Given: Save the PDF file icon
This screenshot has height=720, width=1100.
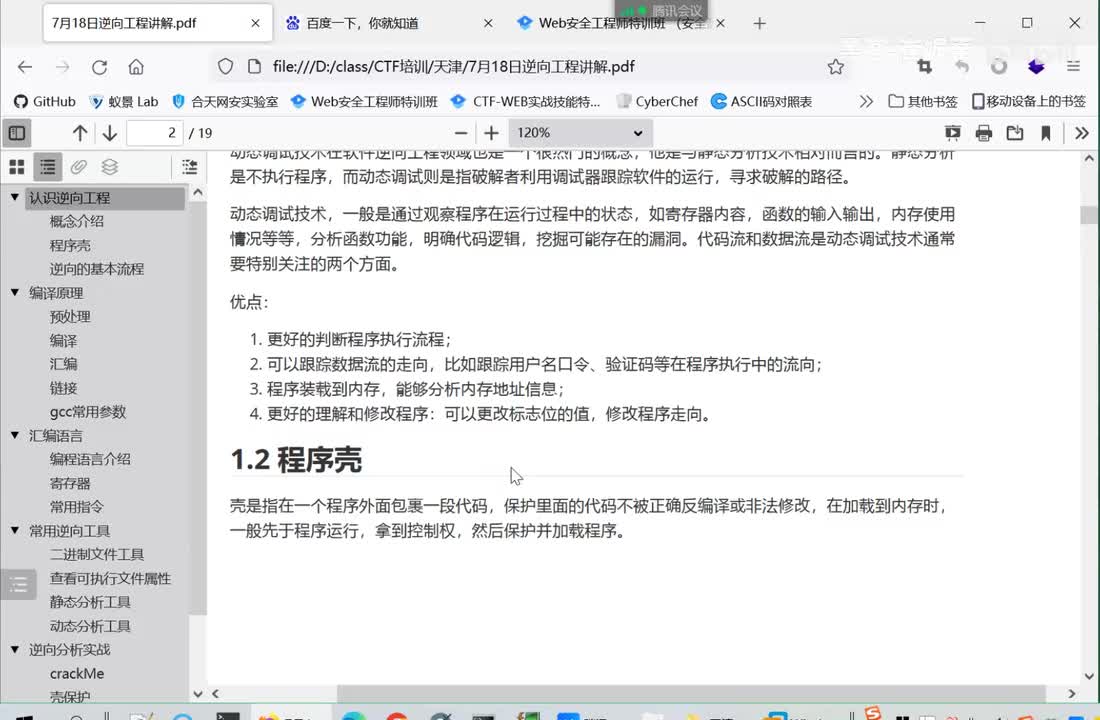Looking at the screenshot, I should pyautogui.click(x=1014, y=133).
